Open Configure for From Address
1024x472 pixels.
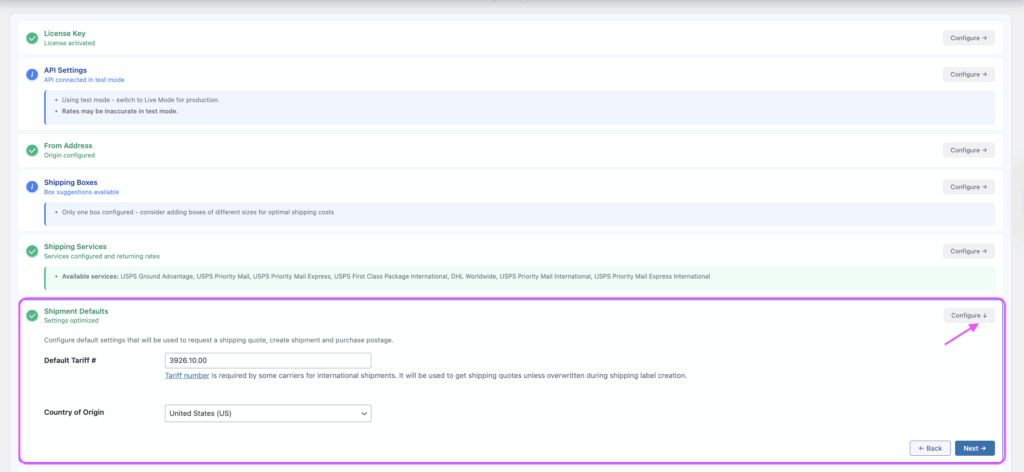coord(968,150)
